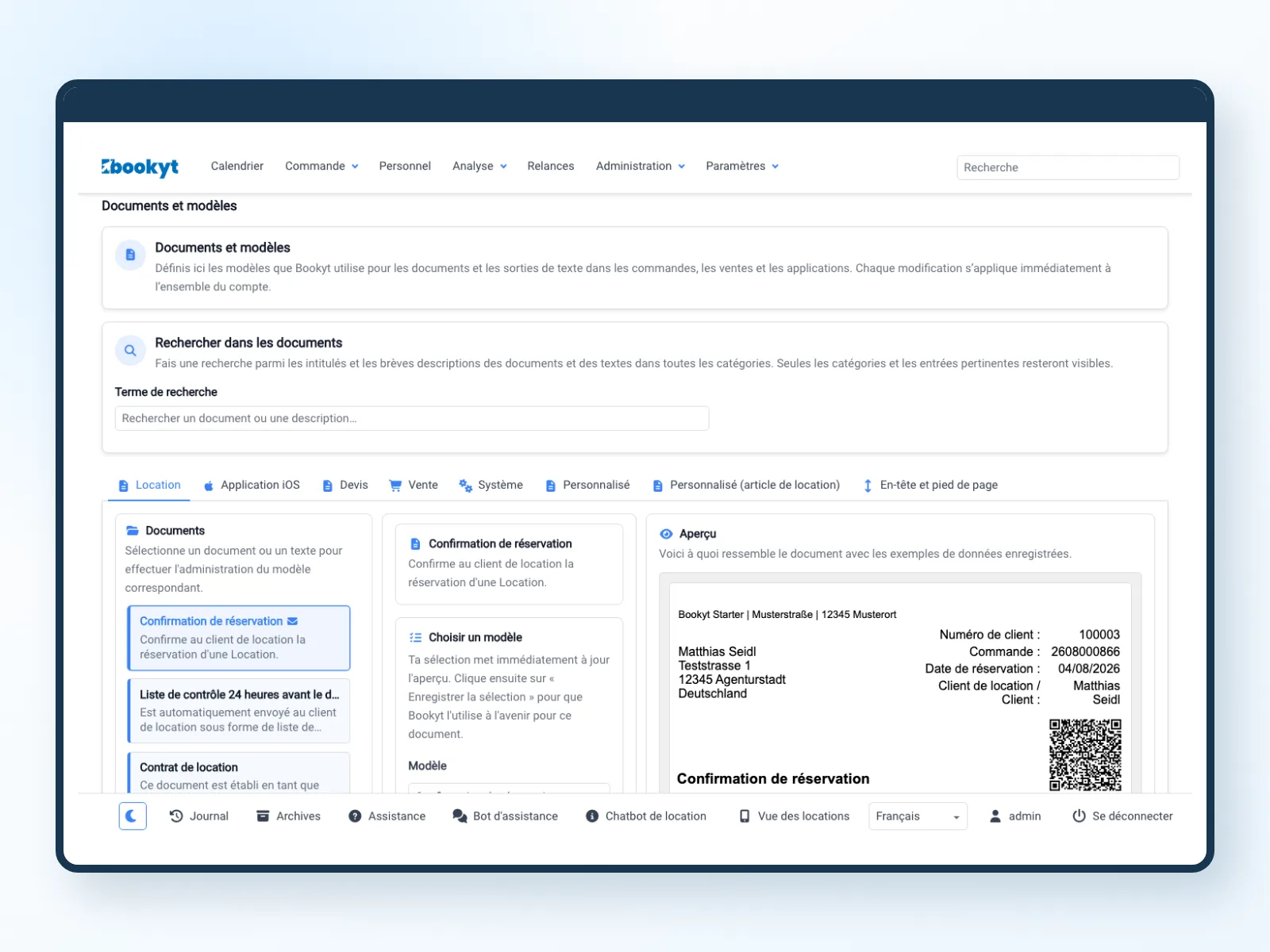
Task: Expand the Paramètres dropdown menu
Action: tap(742, 167)
